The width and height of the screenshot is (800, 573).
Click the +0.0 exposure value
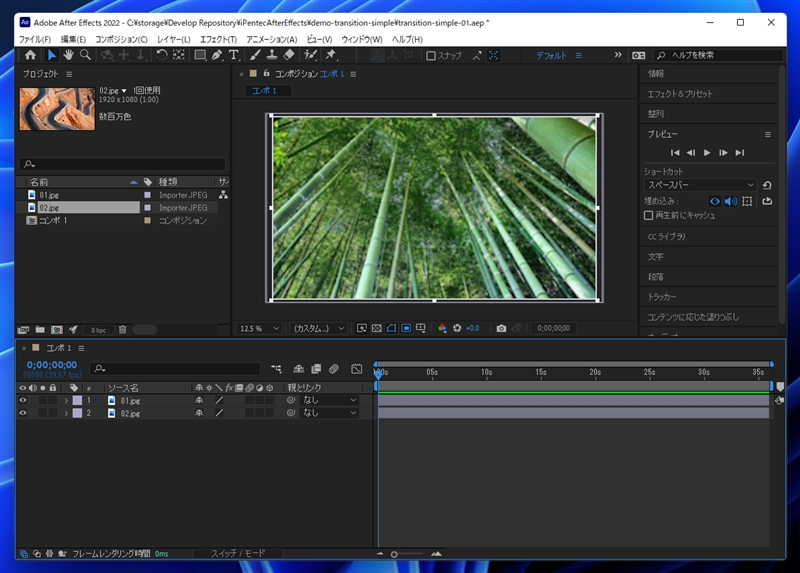[x=472, y=328]
